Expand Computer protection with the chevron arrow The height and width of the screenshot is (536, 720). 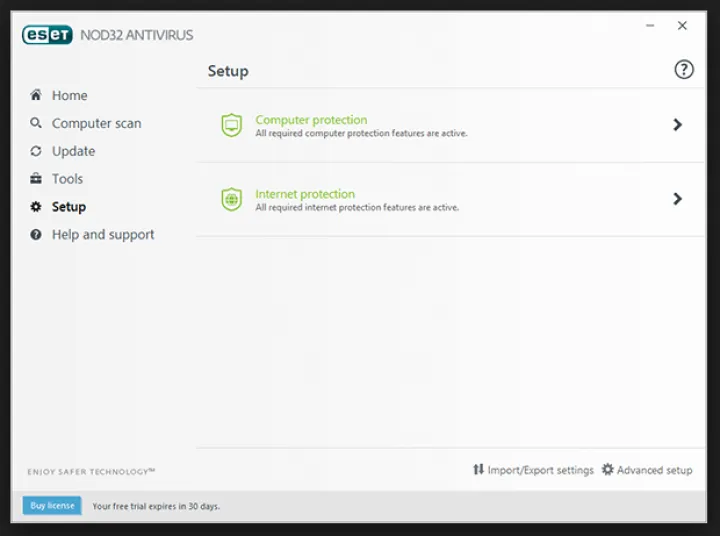coord(677,125)
